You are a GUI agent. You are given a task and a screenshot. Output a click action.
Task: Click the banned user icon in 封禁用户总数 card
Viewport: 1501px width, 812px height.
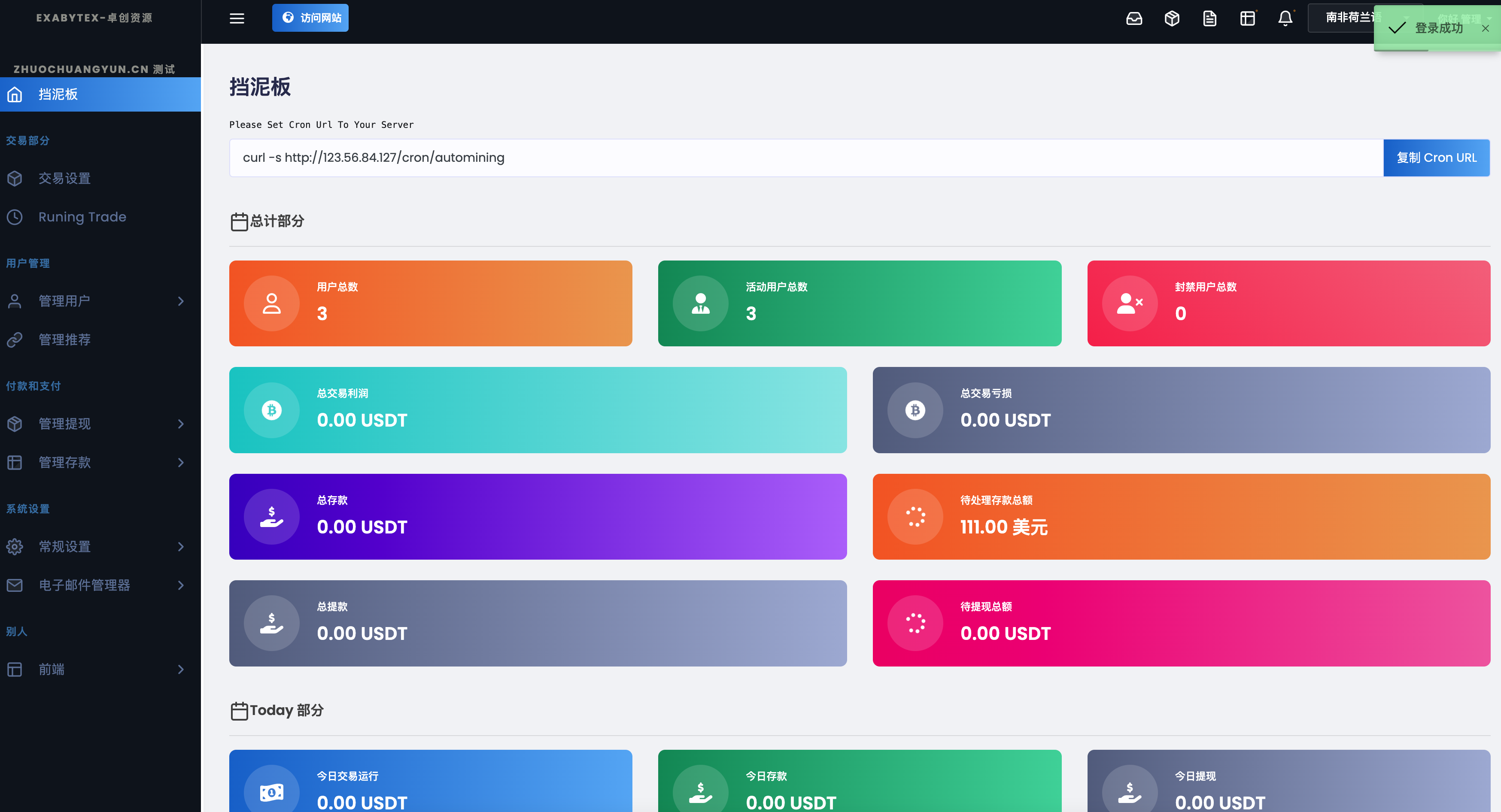click(1129, 303)
